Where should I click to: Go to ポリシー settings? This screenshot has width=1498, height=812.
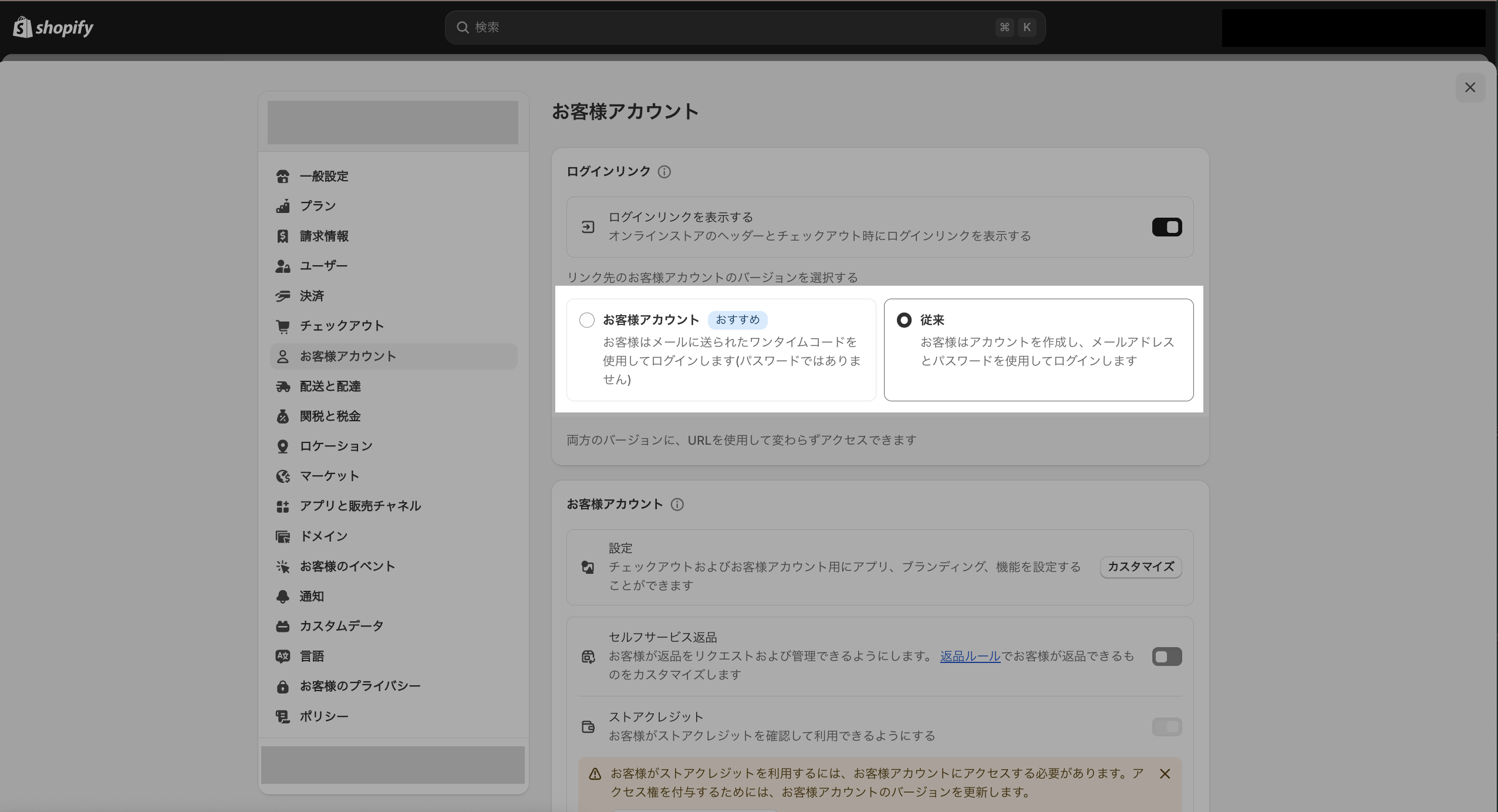(393, 716)
